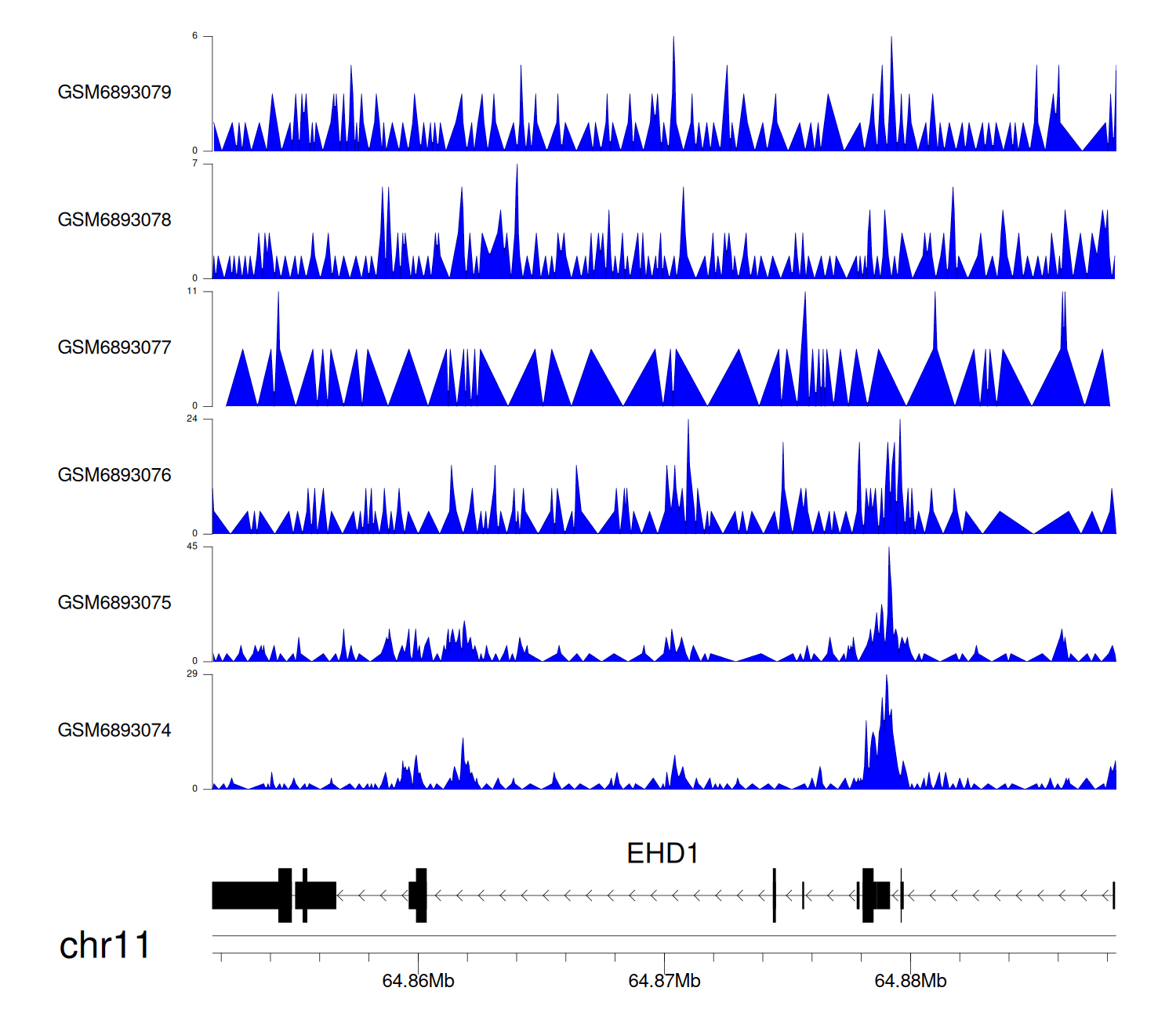Select the GSM6893078 track label
This screenshot has height=1035, width=1176.
tap(114, 220)
